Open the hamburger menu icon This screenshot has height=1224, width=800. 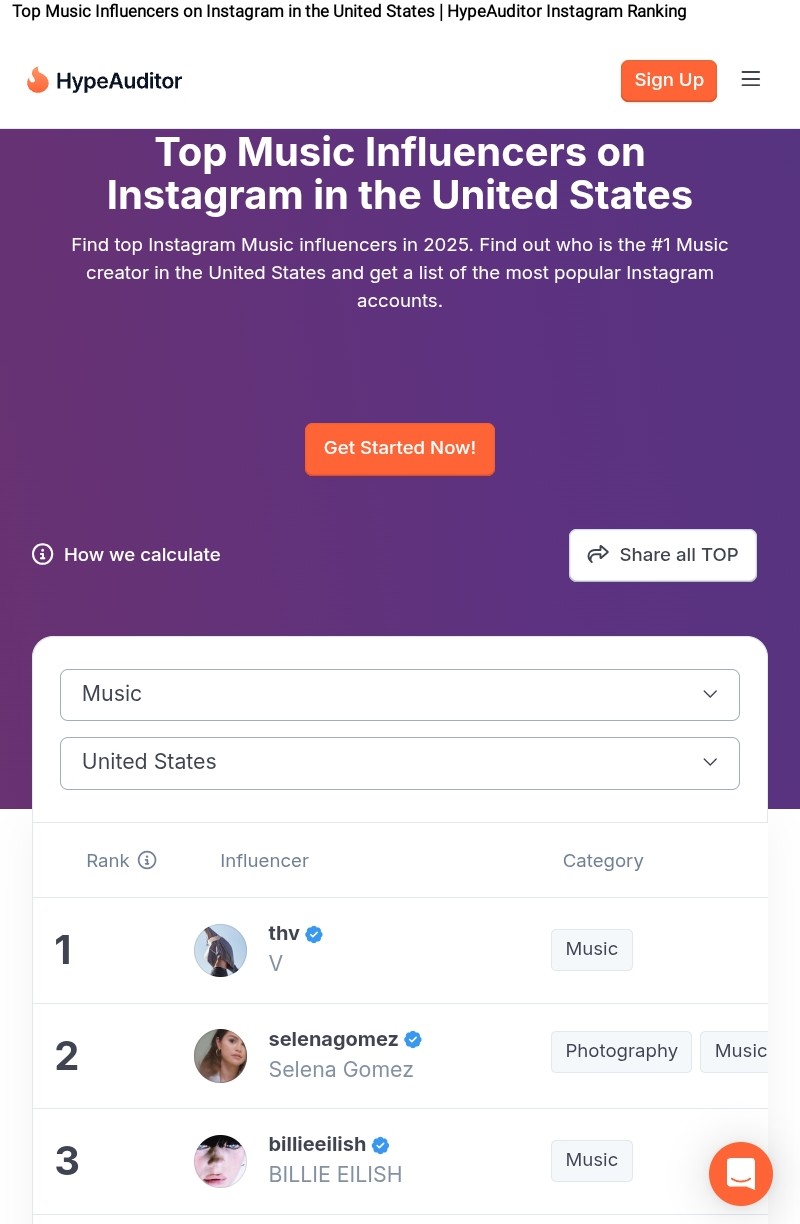pos(751,79)
